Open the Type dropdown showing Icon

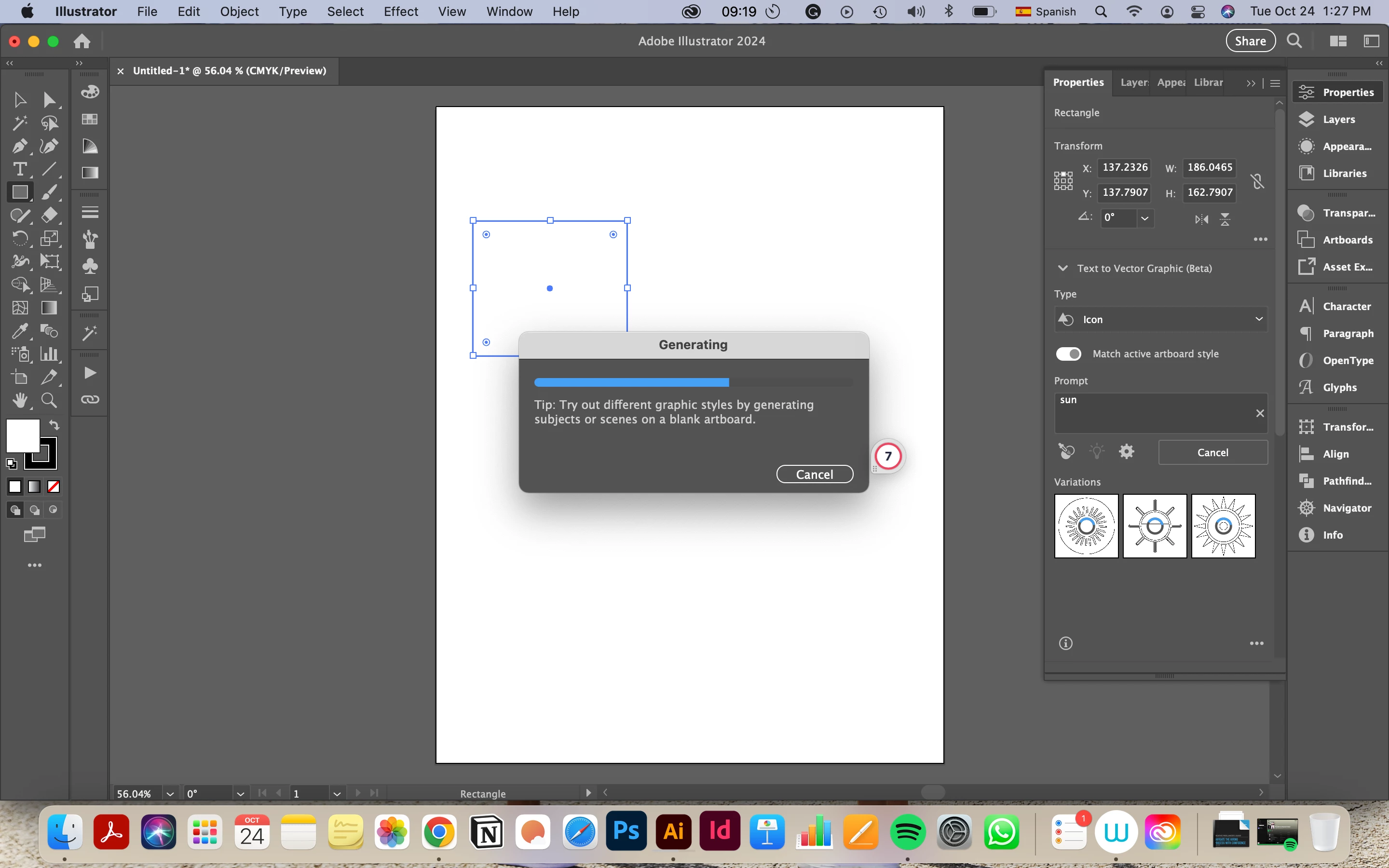(1160, 319)
